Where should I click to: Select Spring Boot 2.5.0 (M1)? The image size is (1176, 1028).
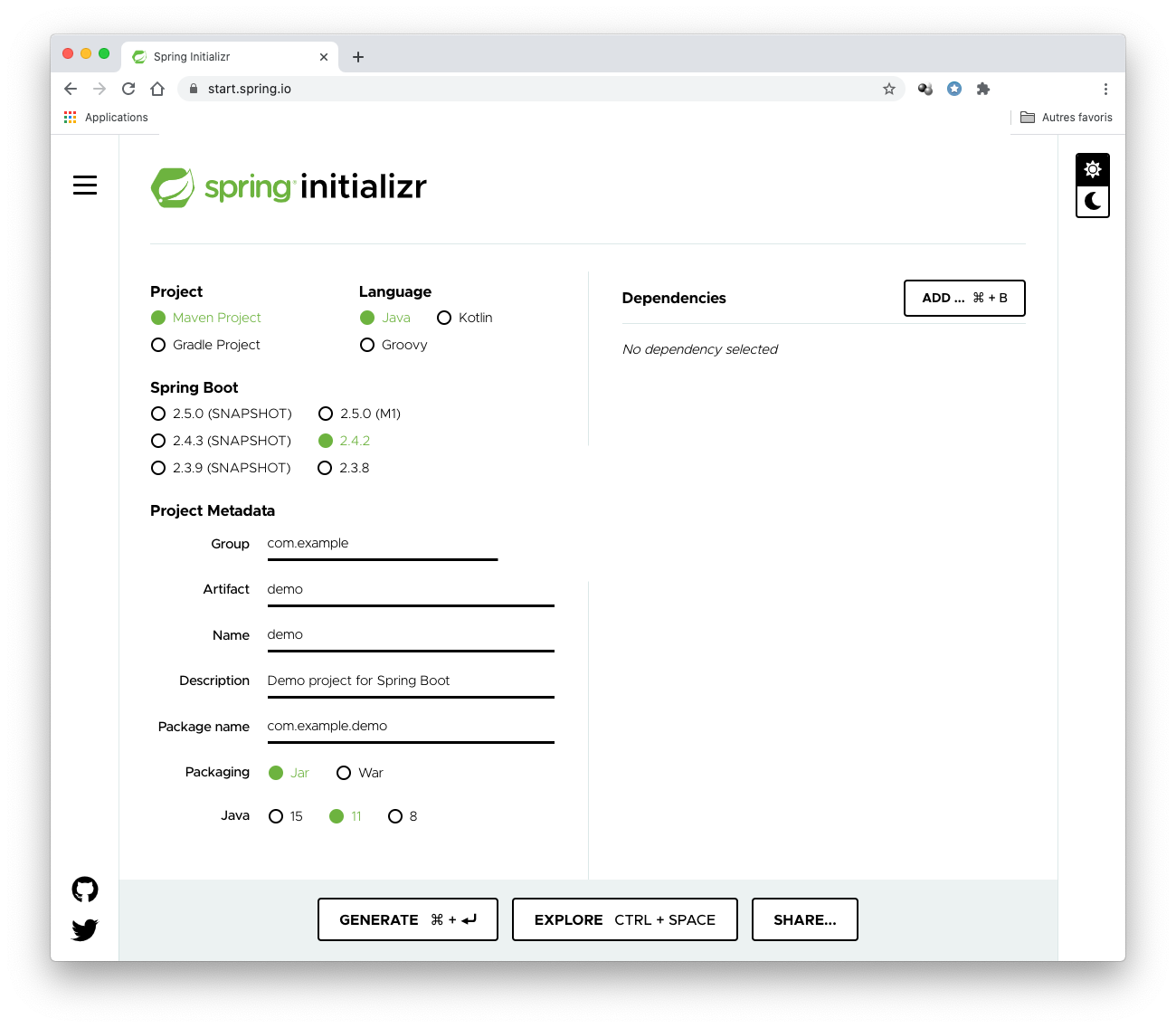pos(360,414)
